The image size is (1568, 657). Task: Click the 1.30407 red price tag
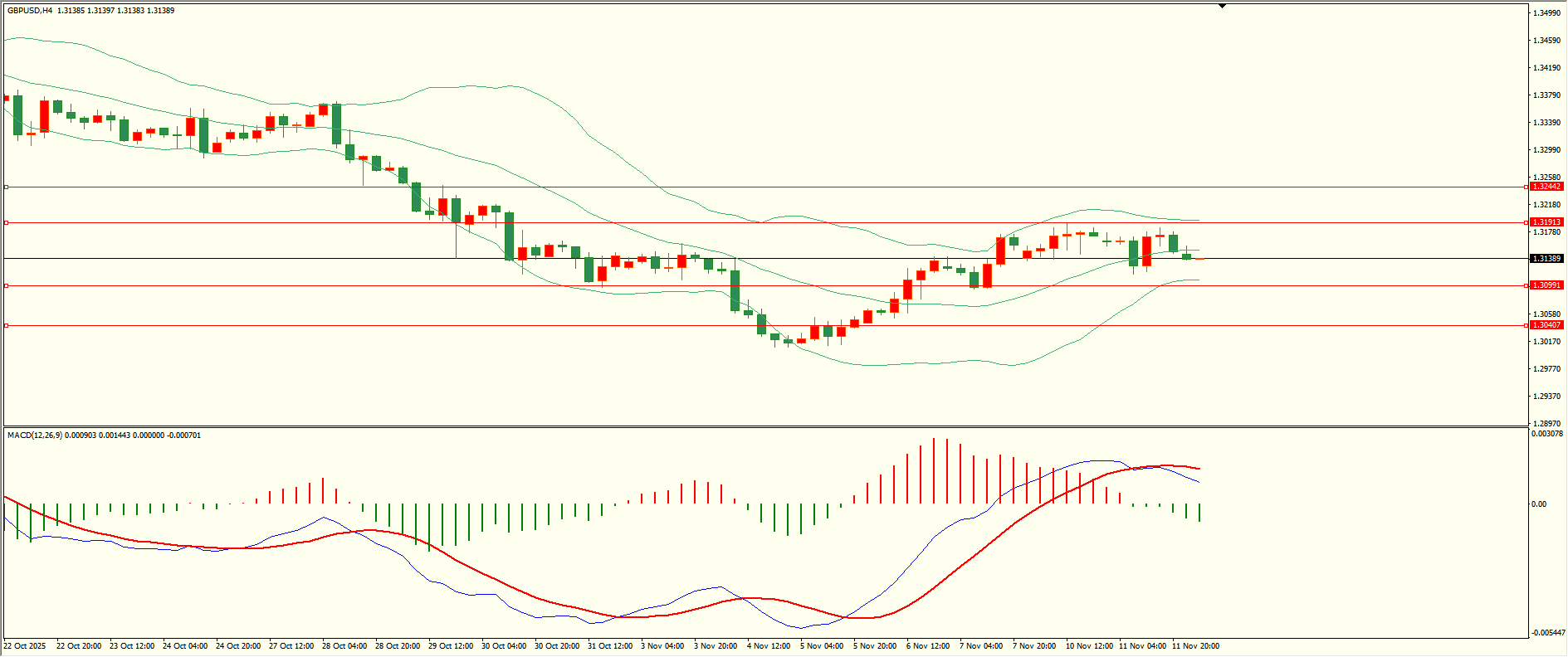[1546, 325]
